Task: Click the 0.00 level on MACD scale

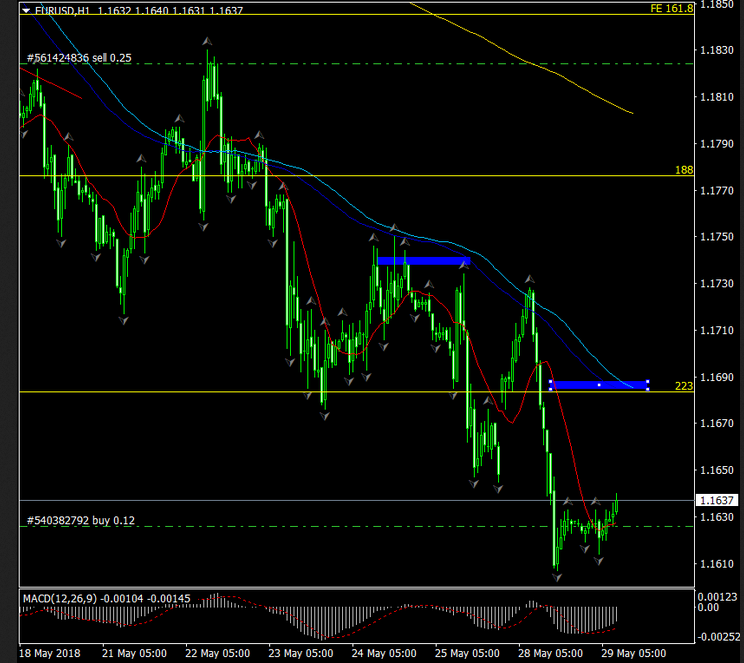Action: [712, 607]
